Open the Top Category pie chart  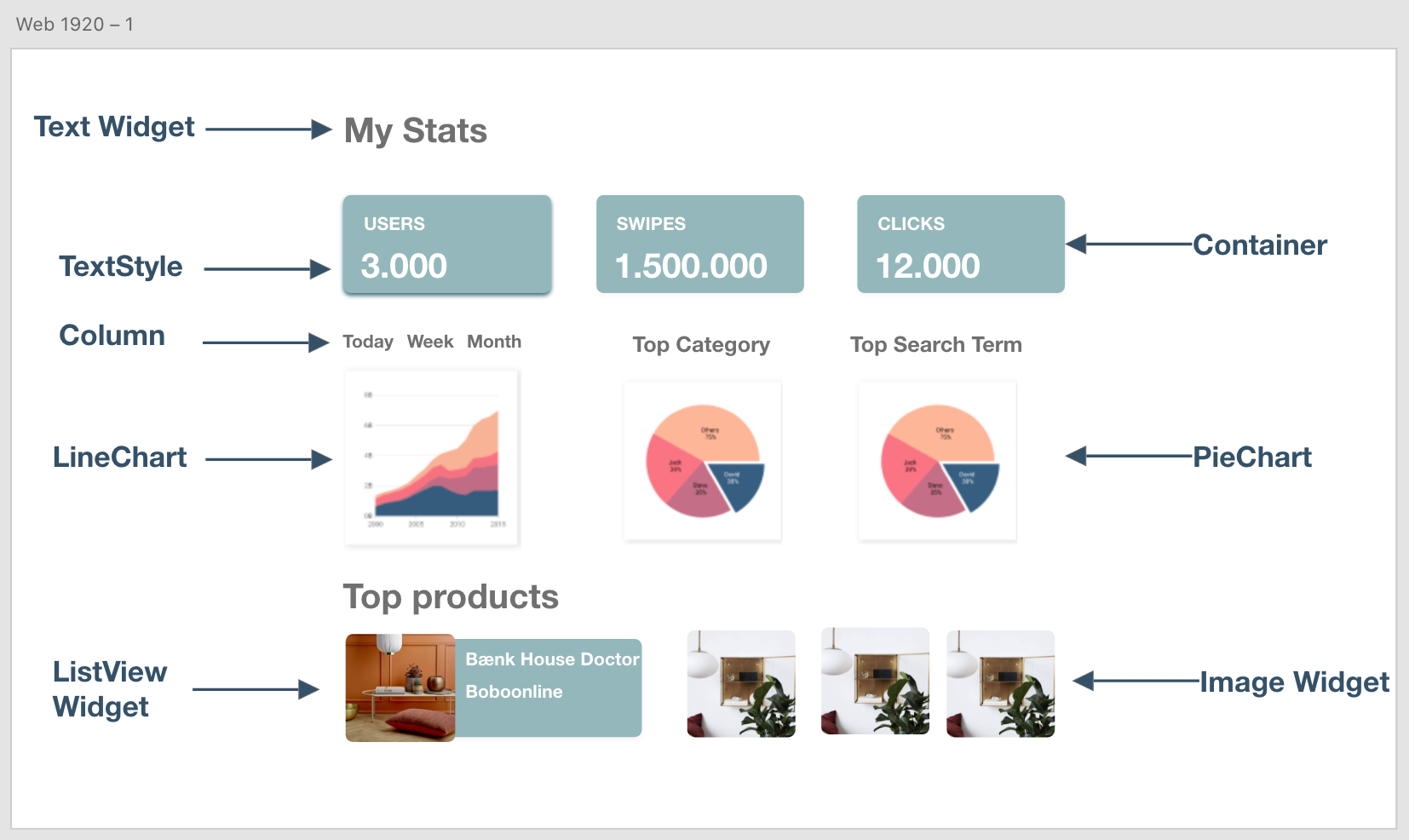tap(703, 461)
